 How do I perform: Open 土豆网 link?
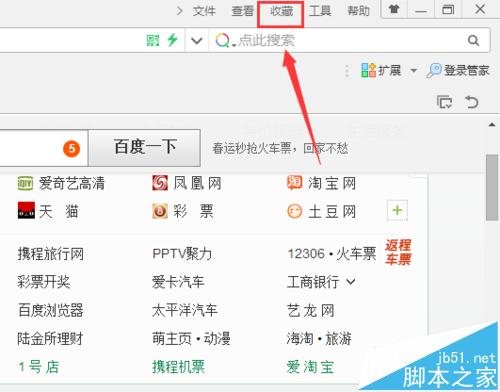332,211
